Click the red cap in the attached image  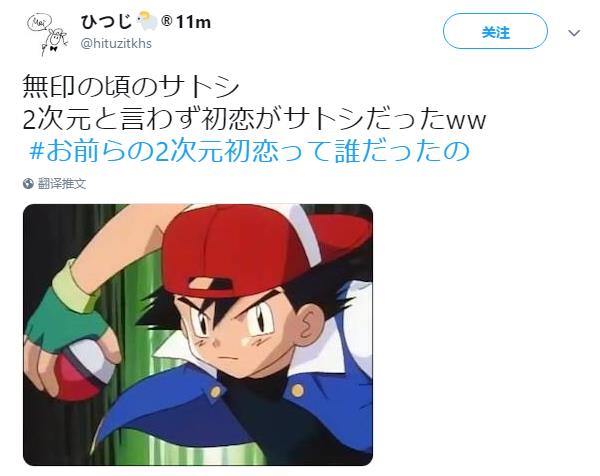click(x=245, y=249)
